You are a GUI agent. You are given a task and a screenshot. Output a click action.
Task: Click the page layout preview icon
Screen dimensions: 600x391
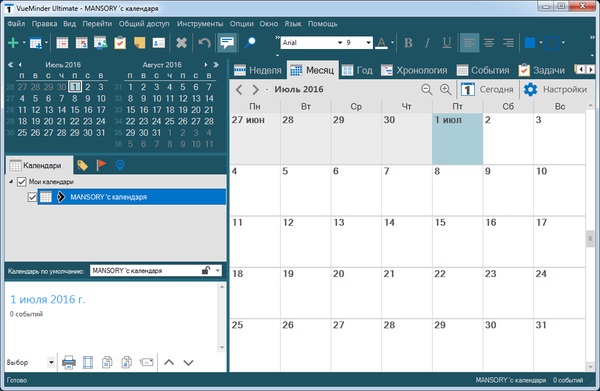point(88,362)
